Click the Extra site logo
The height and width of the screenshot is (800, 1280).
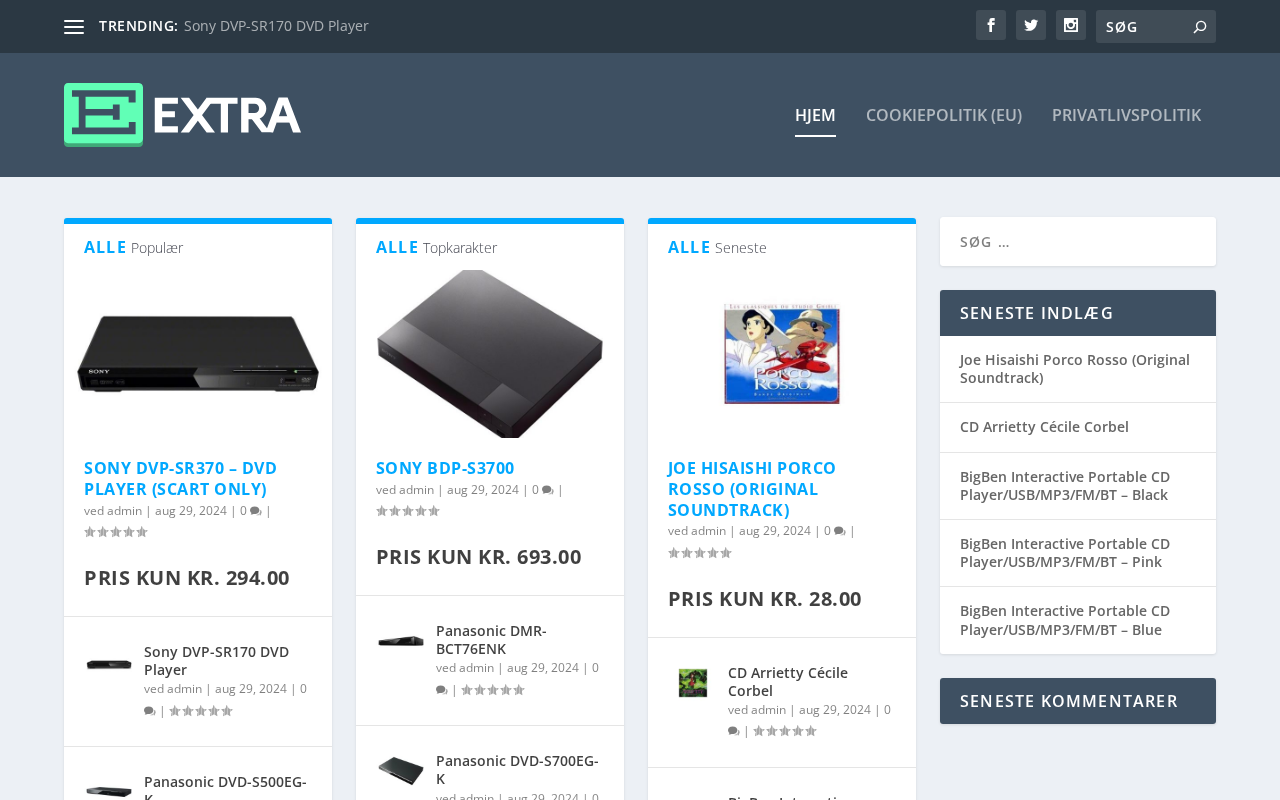click(x=182, y=115)
